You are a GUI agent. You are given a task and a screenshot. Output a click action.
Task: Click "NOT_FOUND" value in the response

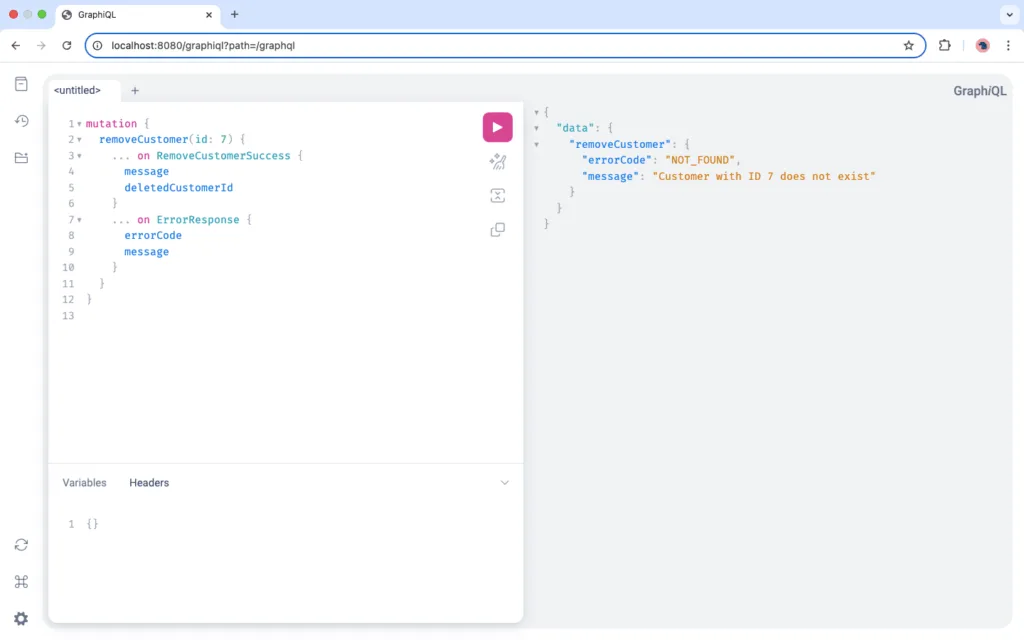(x=699, y=160)
